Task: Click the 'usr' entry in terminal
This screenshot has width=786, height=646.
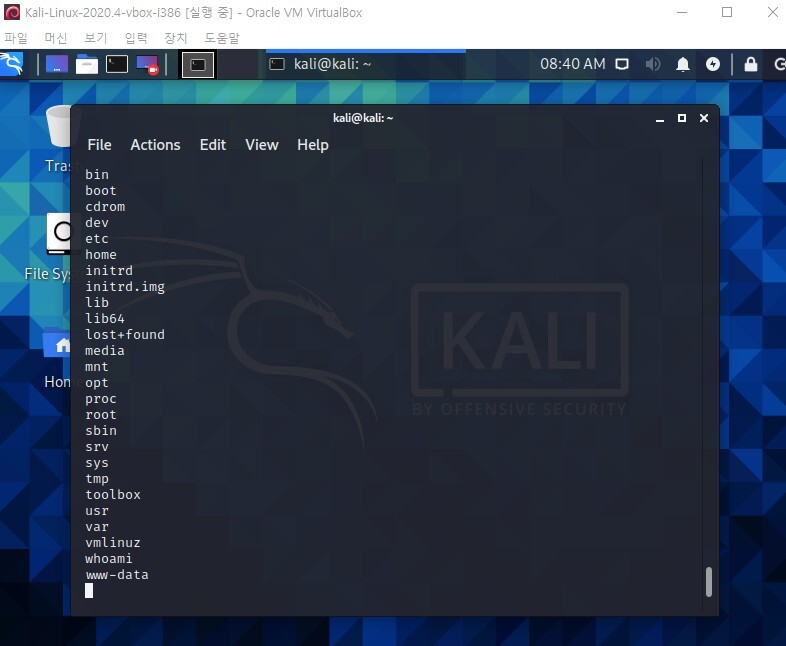Action: 97,511
